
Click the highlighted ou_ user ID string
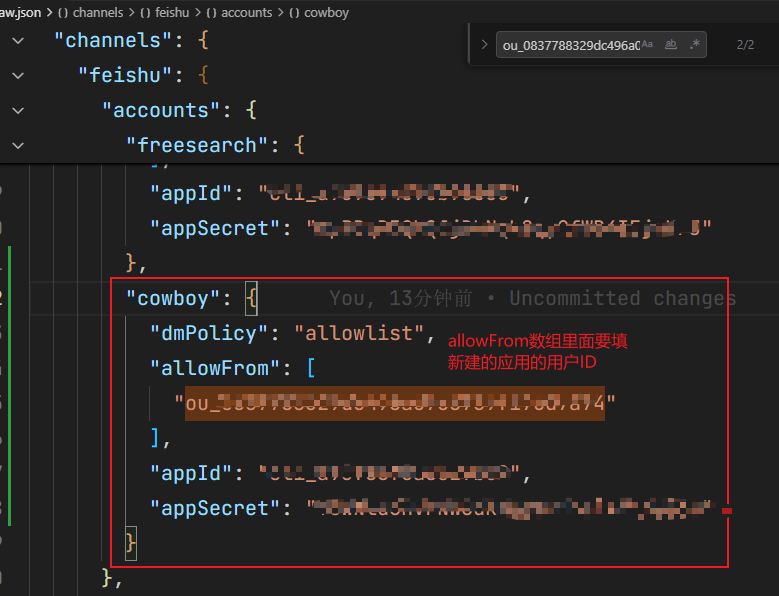(x=395, y=403)
